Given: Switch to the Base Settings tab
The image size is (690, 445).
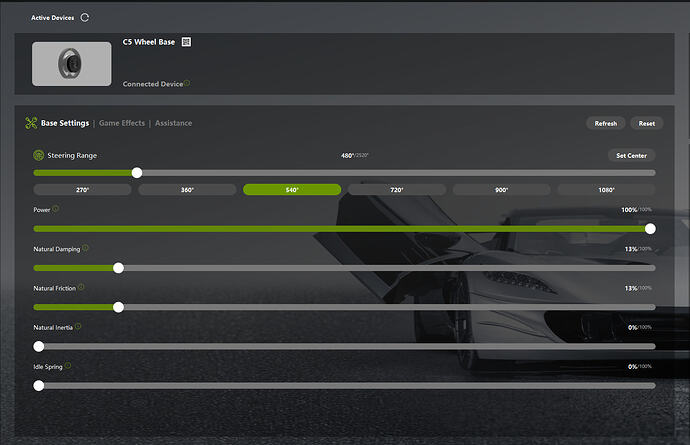Looking at the screenshot, I should pos(65,123).
